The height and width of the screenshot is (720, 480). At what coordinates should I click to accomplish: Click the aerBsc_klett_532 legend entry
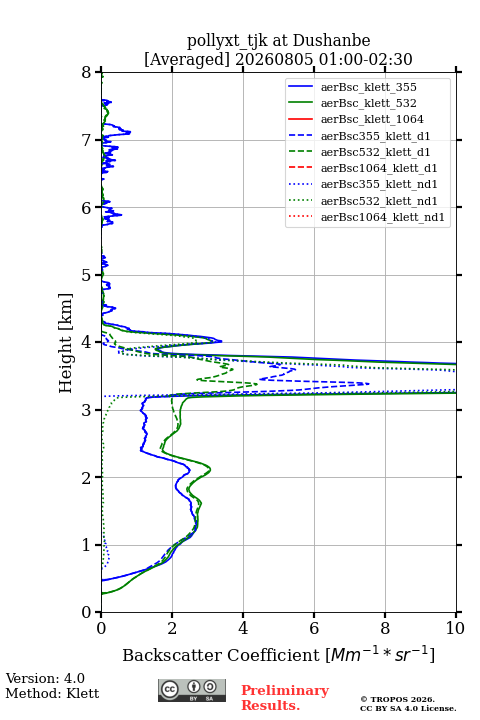(352, 103)
